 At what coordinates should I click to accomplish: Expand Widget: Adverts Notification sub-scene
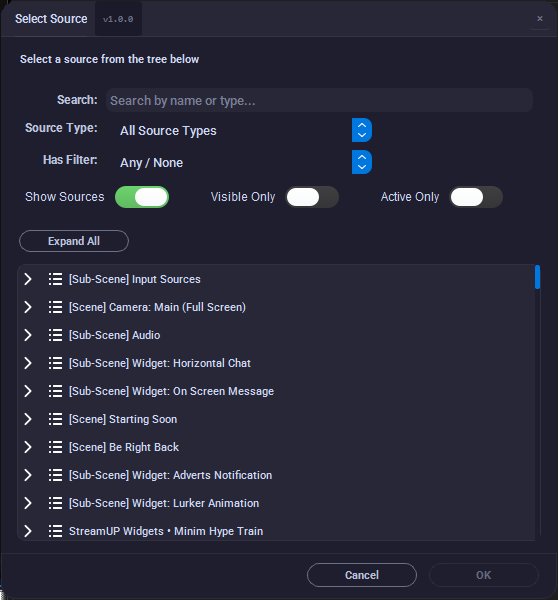[28, 475]
